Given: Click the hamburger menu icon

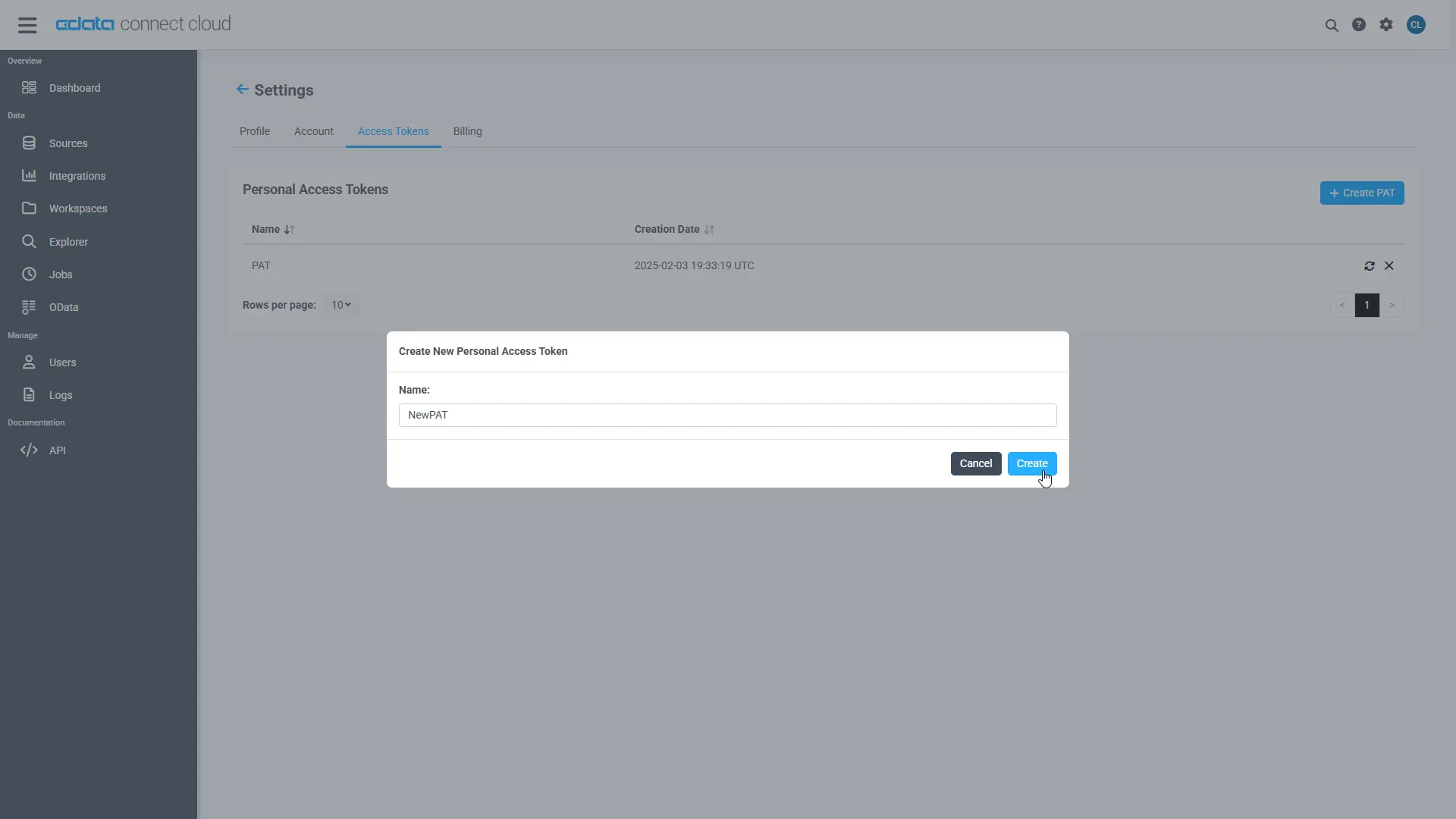Looking at the screenshot, I should [x=27, y=25].
